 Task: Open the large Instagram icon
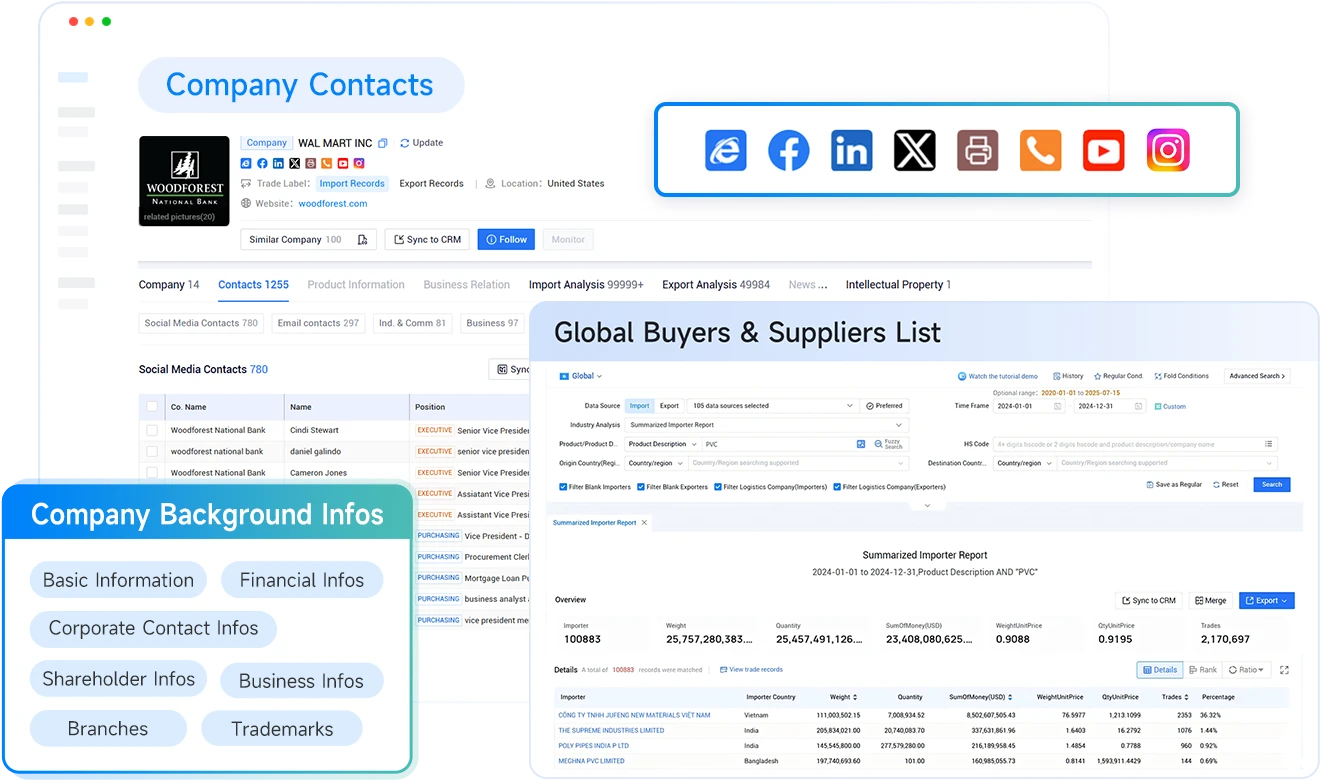pyautogui.click(x=1167, y=150)
